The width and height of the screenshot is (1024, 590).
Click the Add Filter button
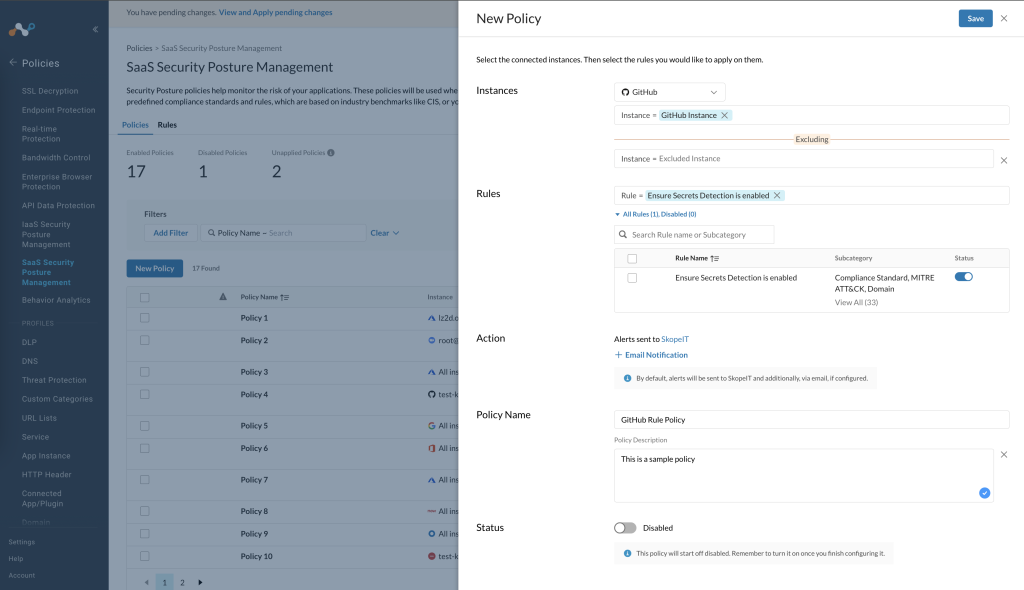[x=170, y=233]
